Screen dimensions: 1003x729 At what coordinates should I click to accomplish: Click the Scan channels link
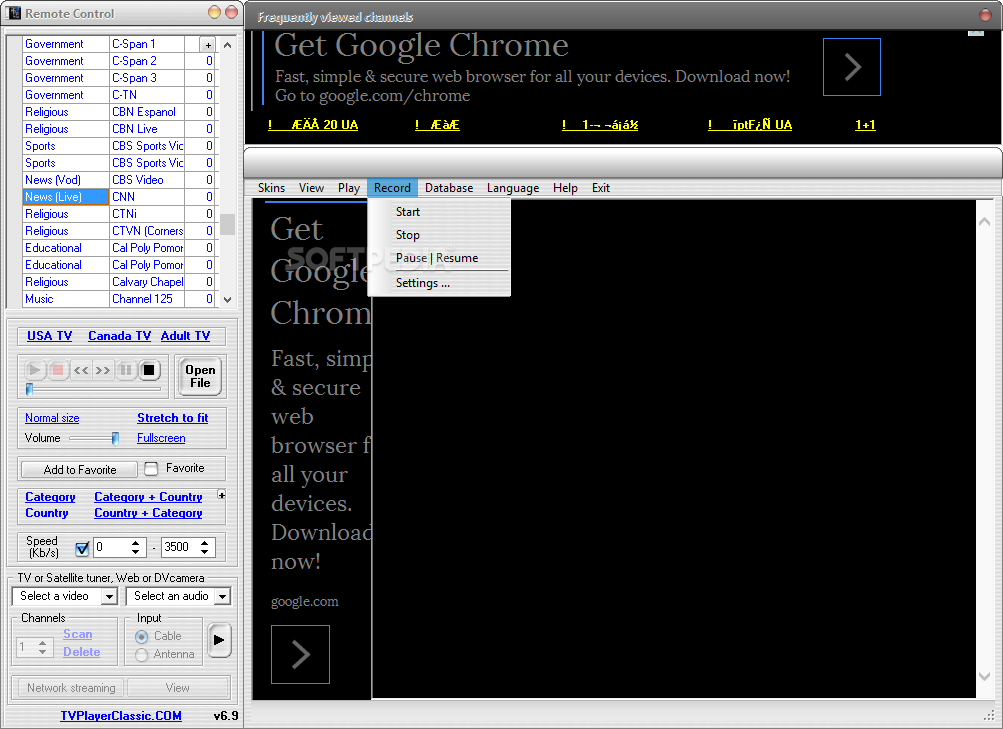coord(77,634)
